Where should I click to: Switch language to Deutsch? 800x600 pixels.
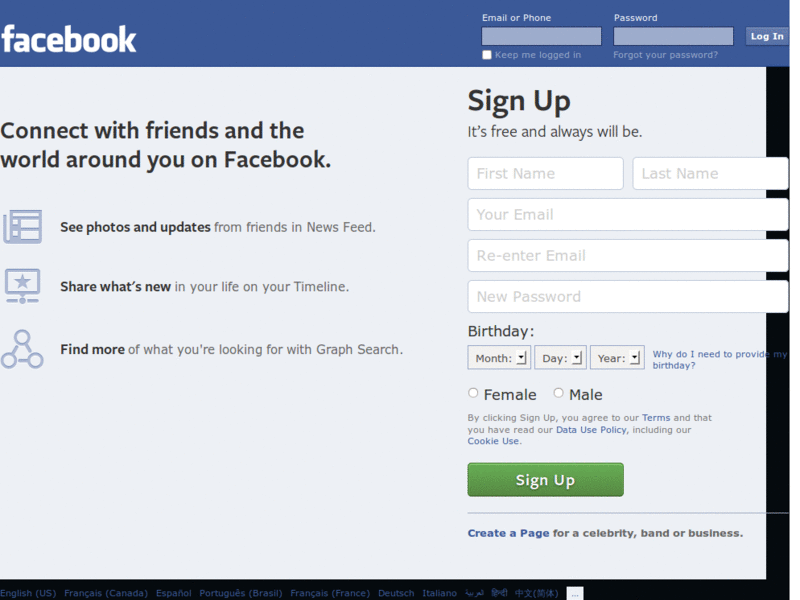click(396, 593)
